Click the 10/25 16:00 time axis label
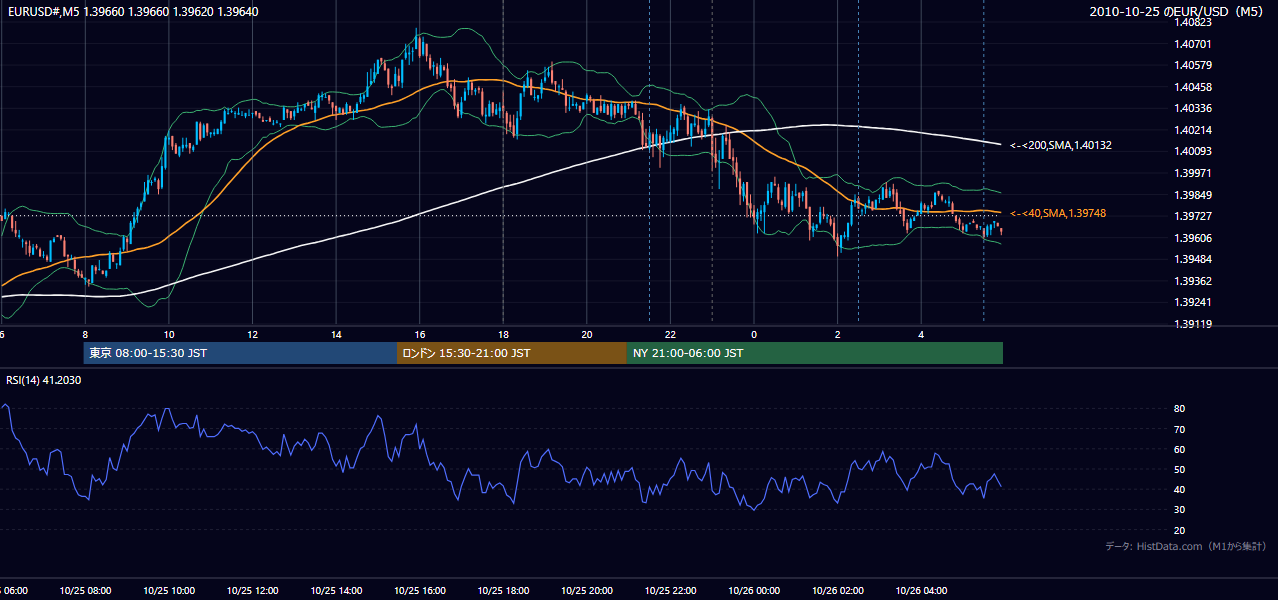Screen dimensions: 1278x600 [x=420, y=591]
